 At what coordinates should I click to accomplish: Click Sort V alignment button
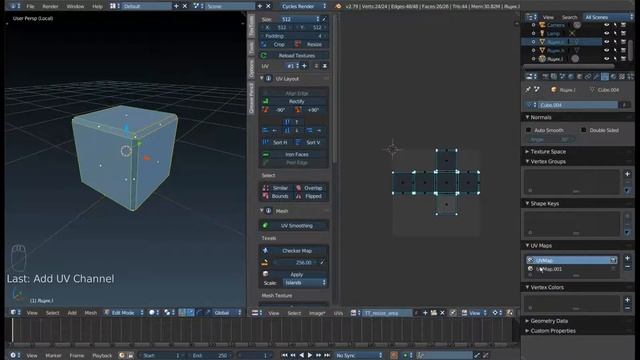coord(310,142)
